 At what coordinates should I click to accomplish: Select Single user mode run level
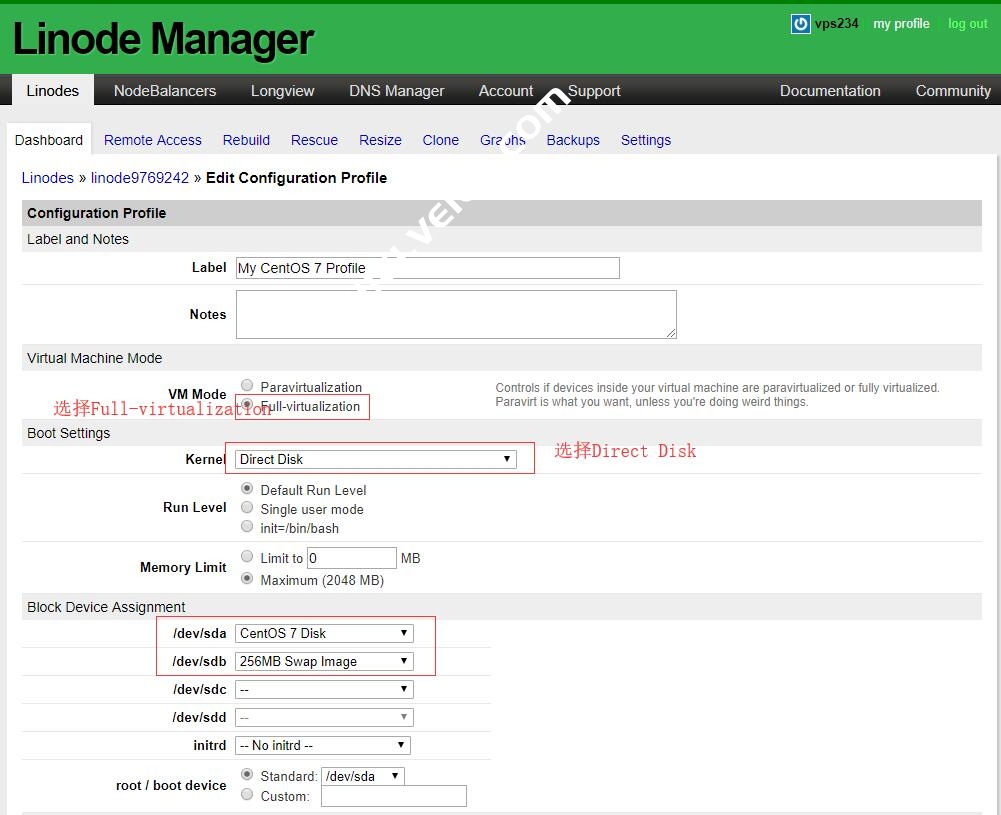click(247, 507)
